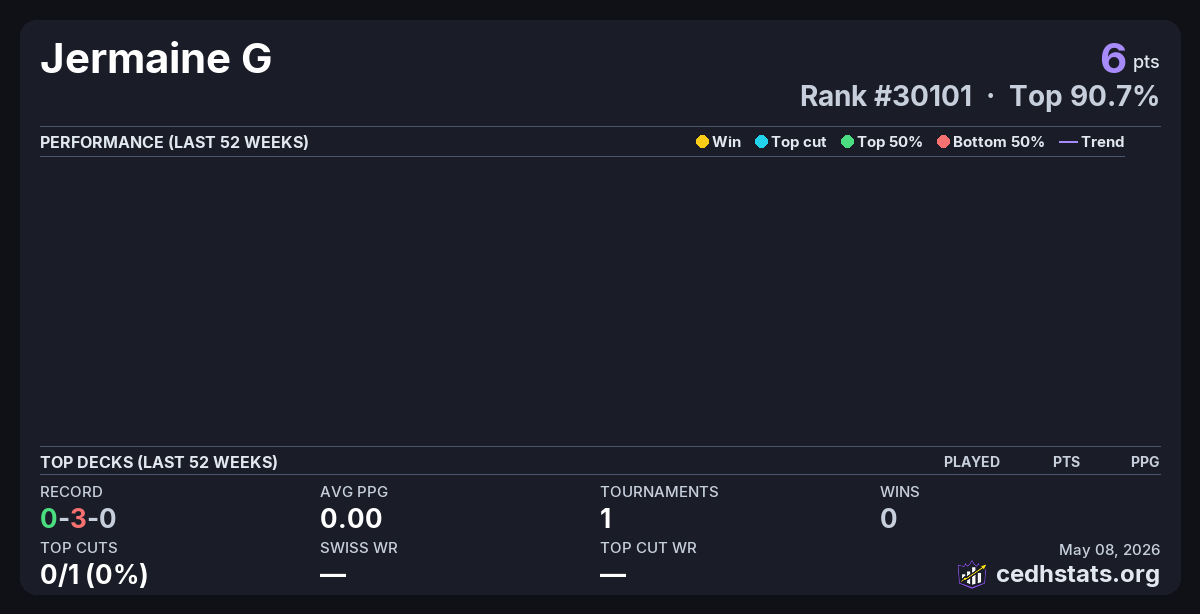Click the cedhstats.org logo icon
The height and width of the screenshot is (614, 1200).
972,574
